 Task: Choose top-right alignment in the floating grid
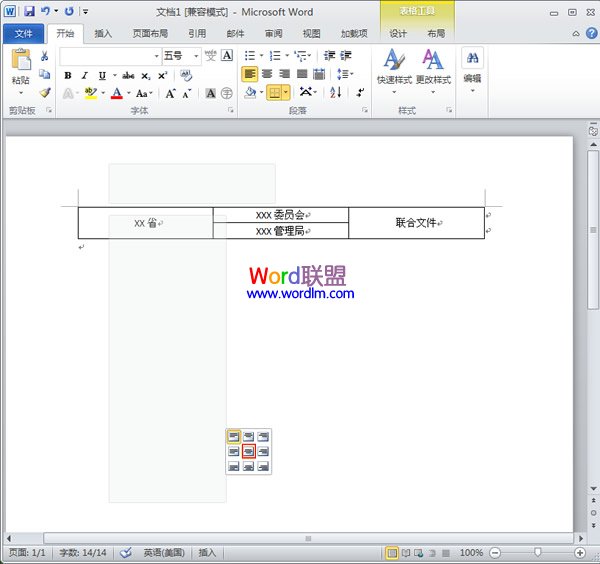pyautogui.click(x=263, y=437)
